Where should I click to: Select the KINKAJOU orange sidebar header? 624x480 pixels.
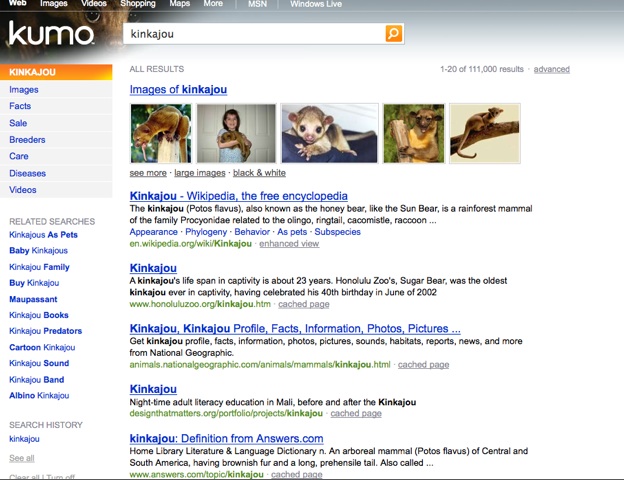(56, 72)
